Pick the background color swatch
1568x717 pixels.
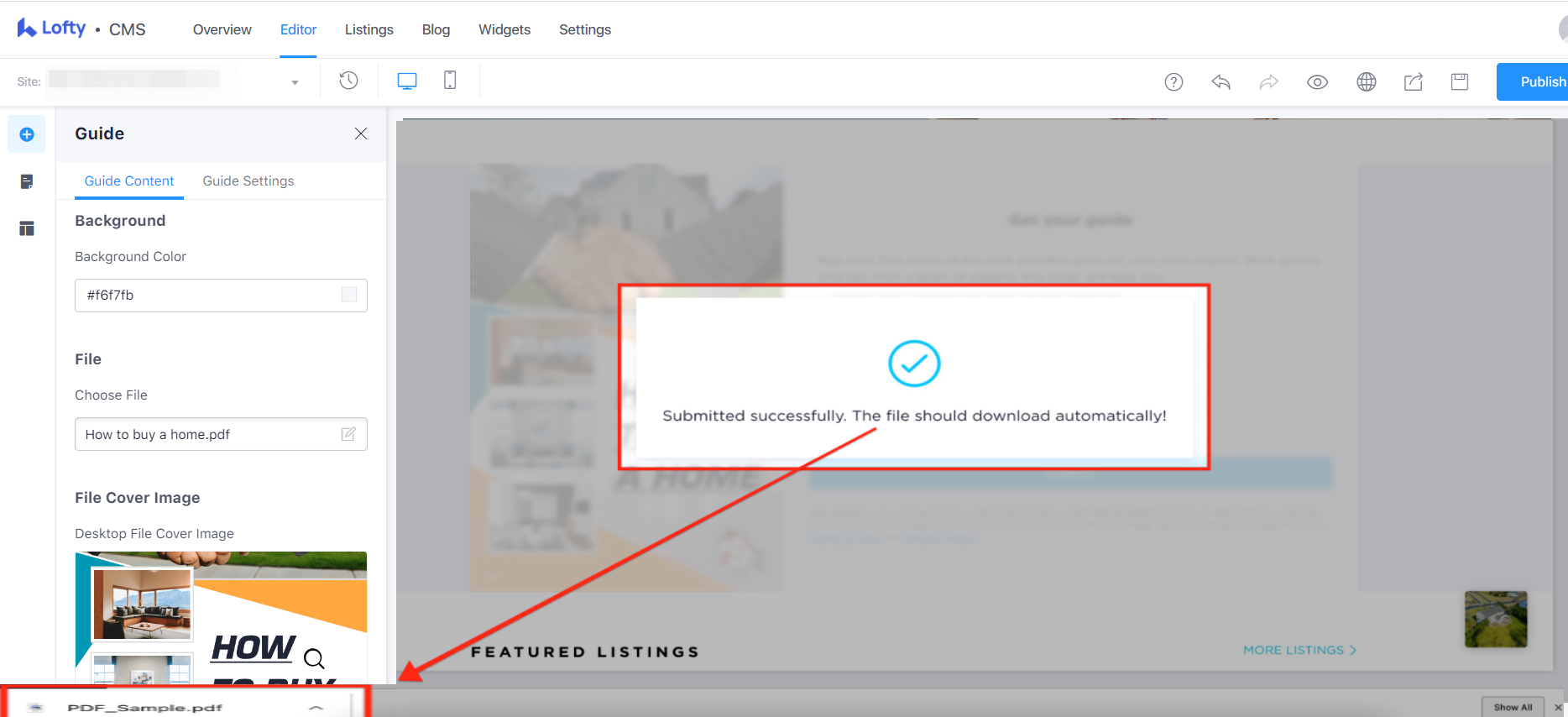tap(349, 295)
